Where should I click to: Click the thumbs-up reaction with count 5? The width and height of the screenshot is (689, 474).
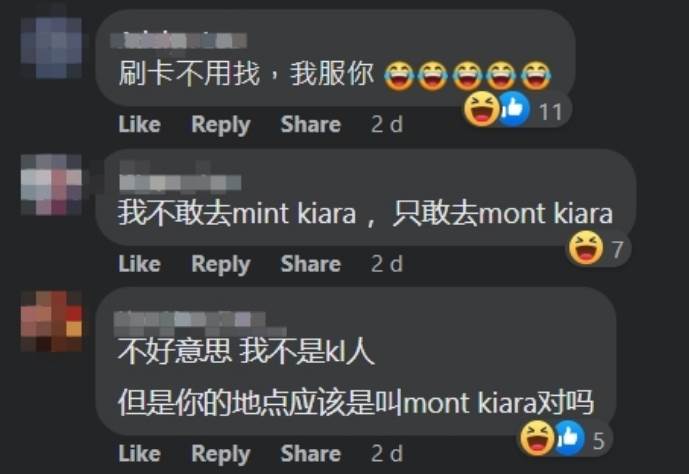point(569,438)
